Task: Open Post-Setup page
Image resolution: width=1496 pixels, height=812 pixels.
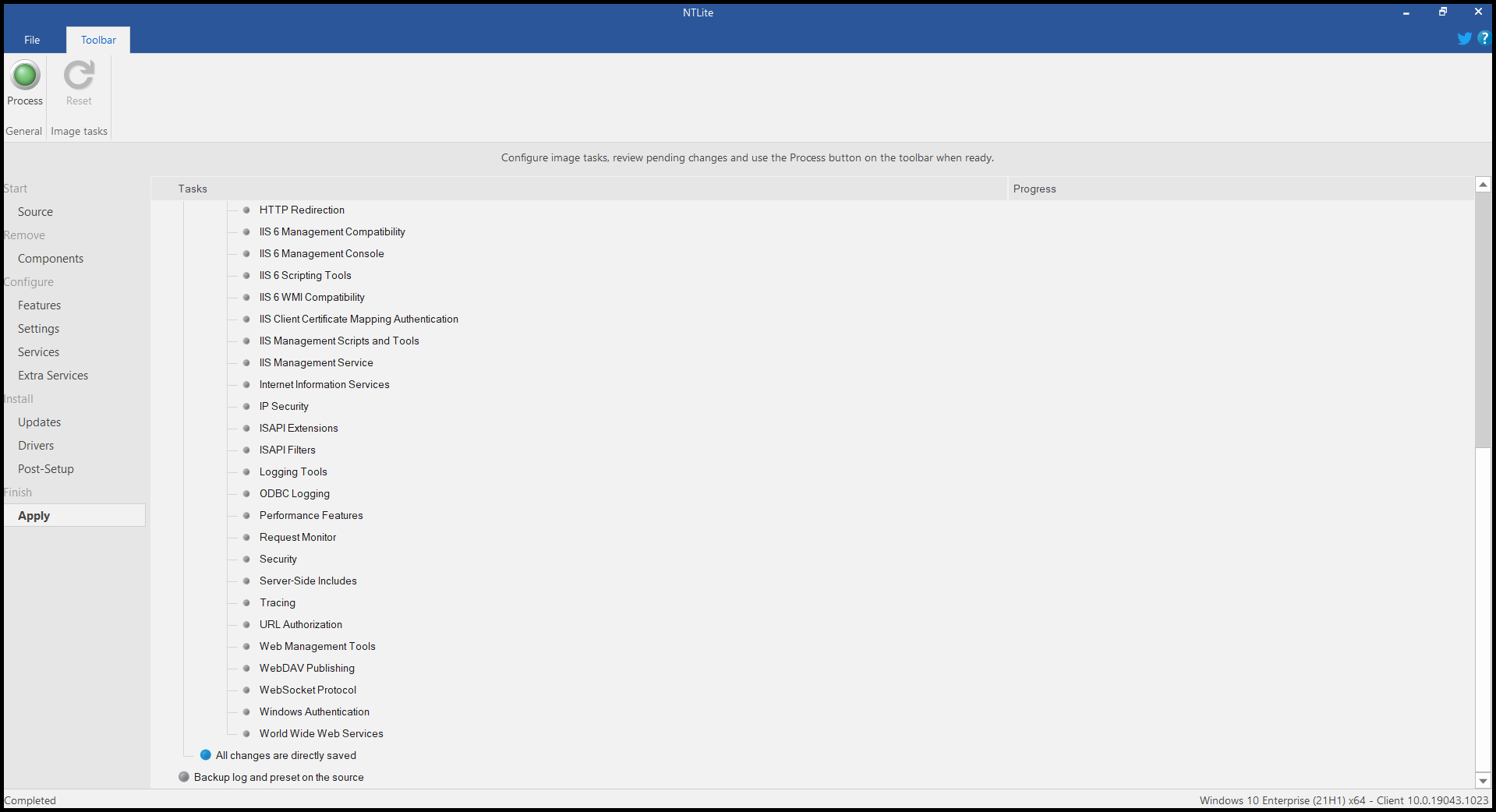Action: pos(46,469)
